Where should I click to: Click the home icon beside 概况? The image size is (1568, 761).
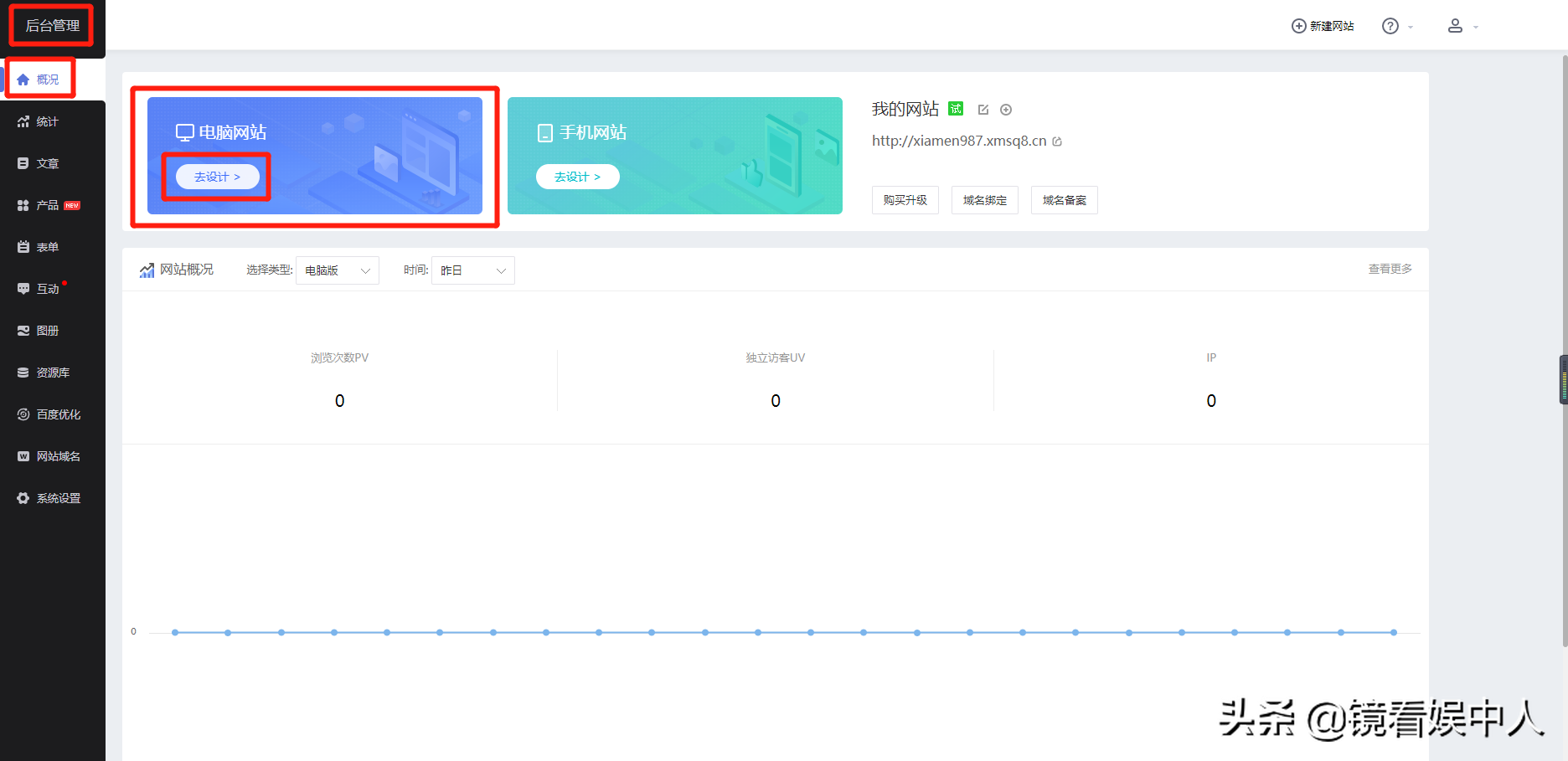23,80
